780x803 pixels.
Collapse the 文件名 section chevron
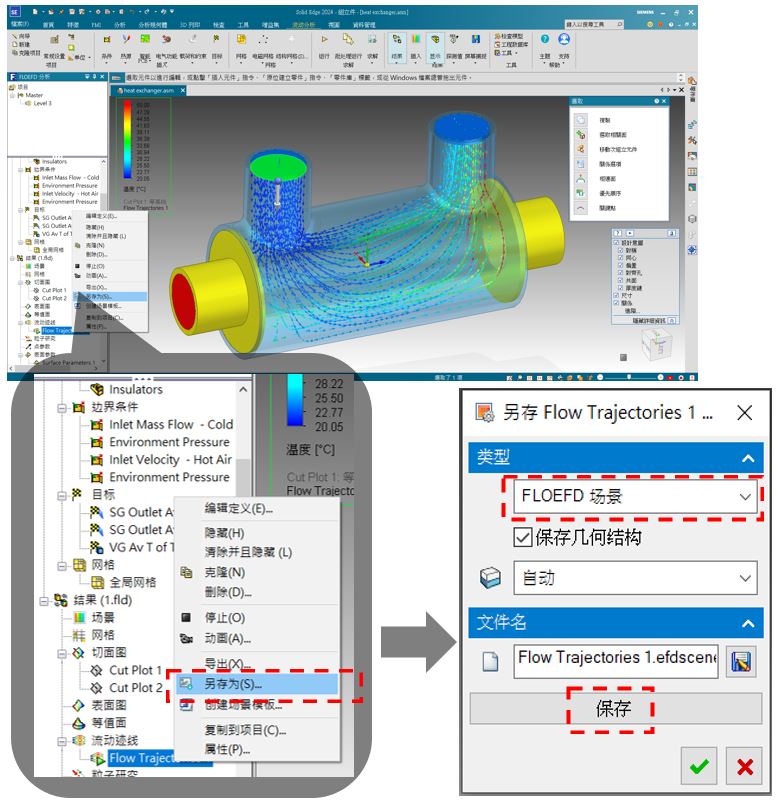point(748,623)
